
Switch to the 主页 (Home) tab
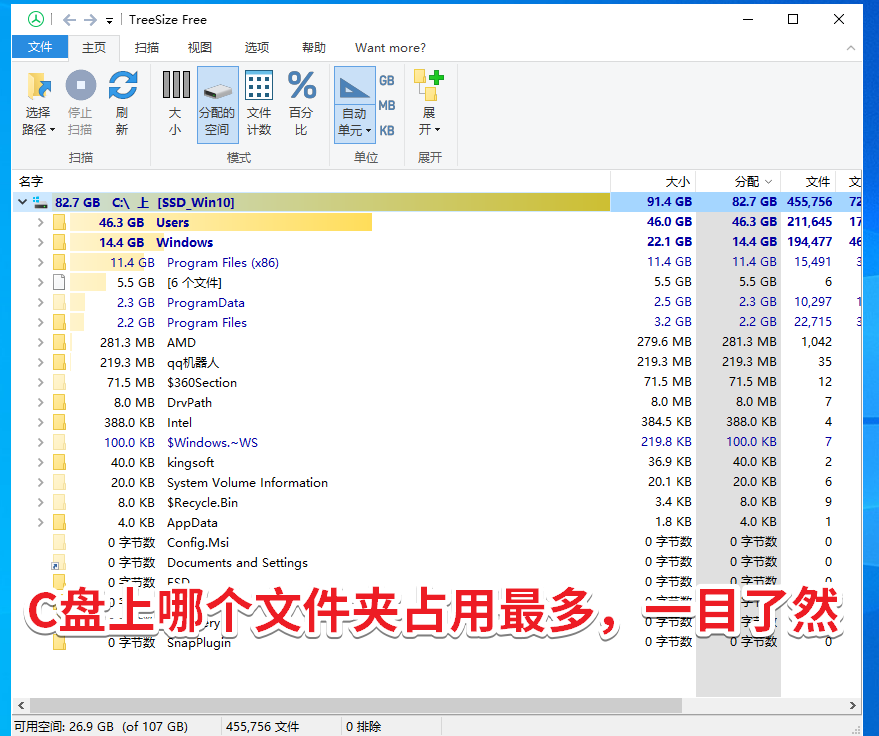(94, 48)
